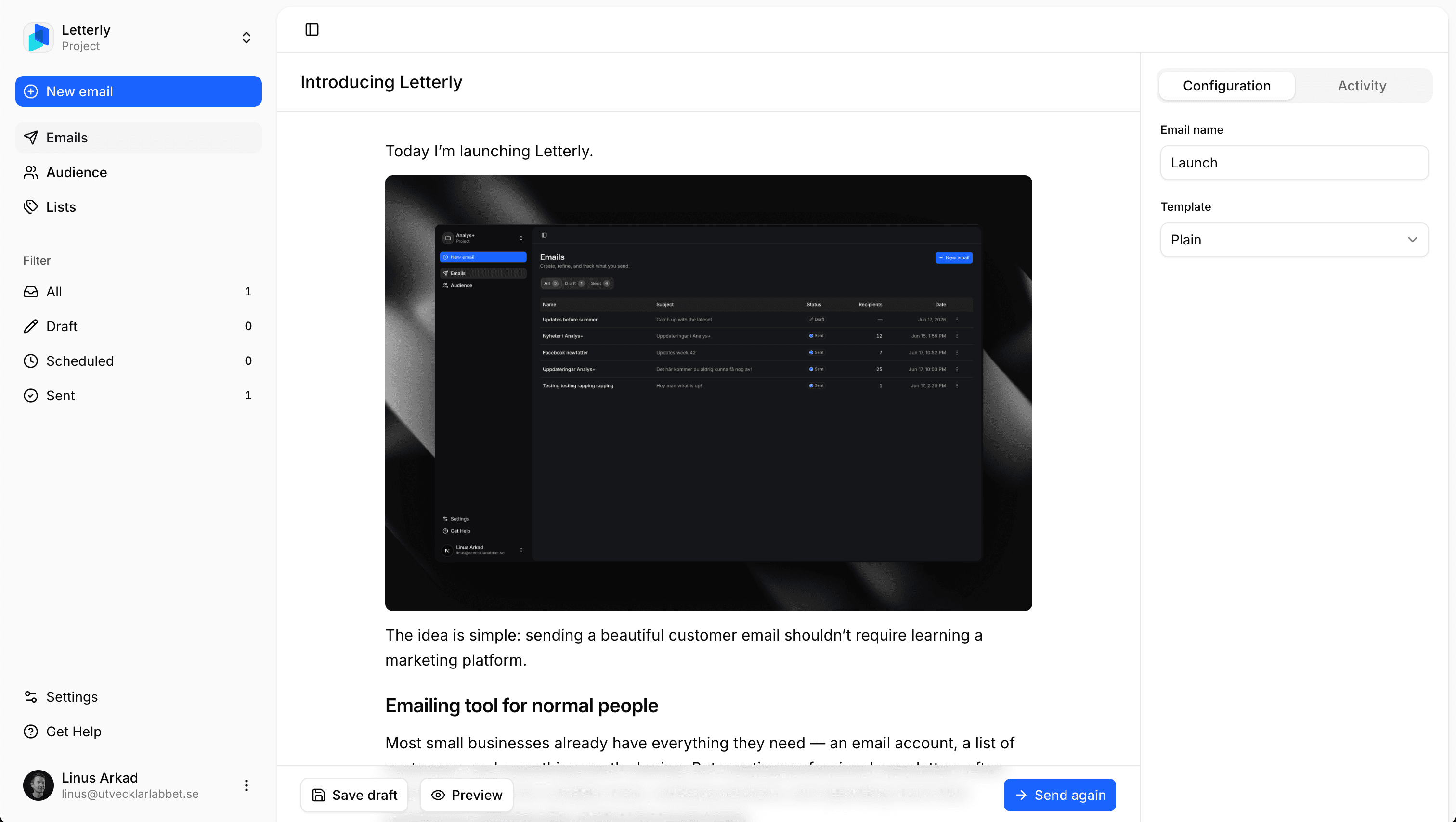The image size is (1456, 822).
Task: Open Lists page
Action: point(139,207)
